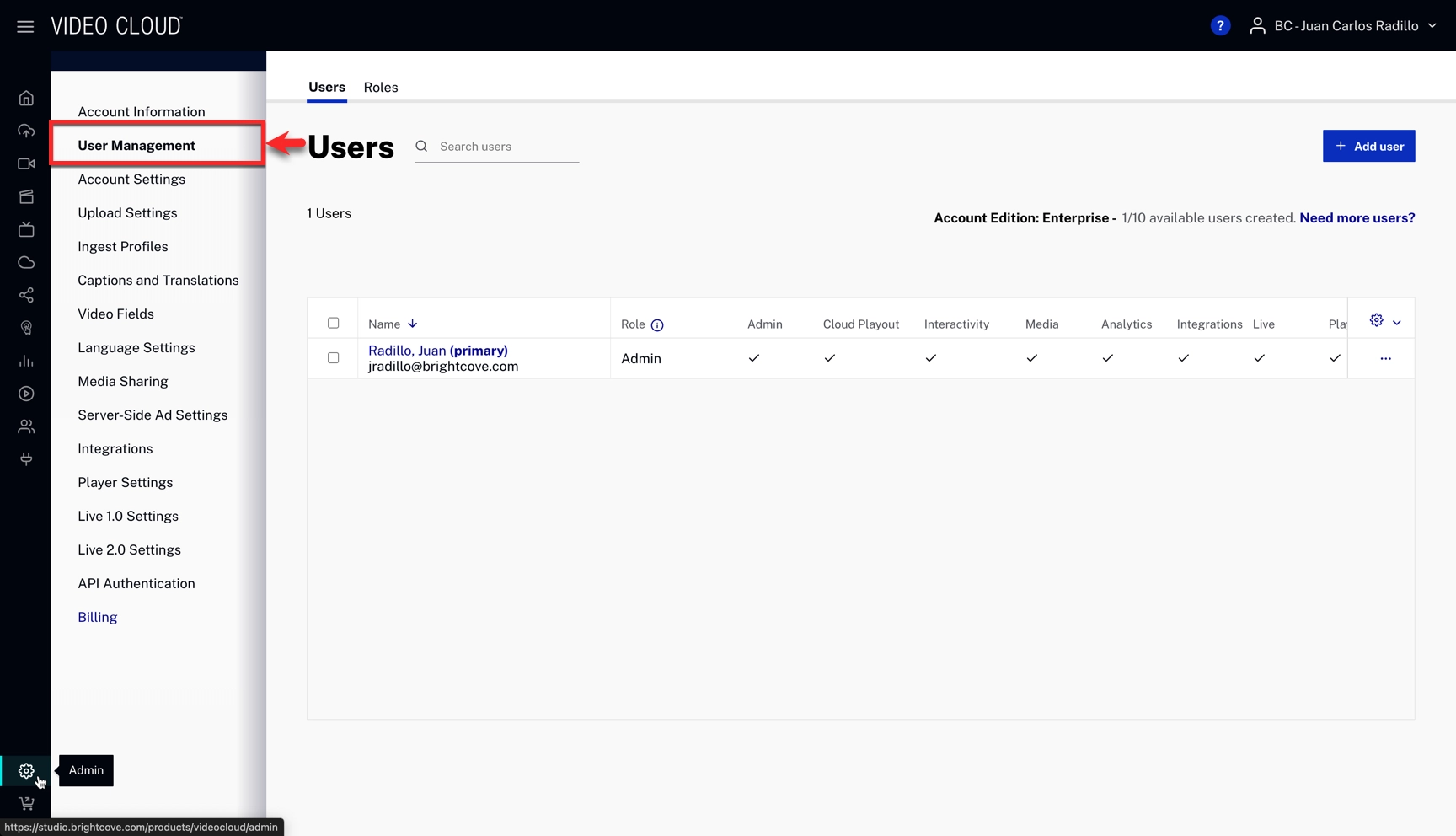The height and width of the screenshot is (836, 1456).
Task: Open the hamburger menu next to Video Cloud
Action: [25, 26]
